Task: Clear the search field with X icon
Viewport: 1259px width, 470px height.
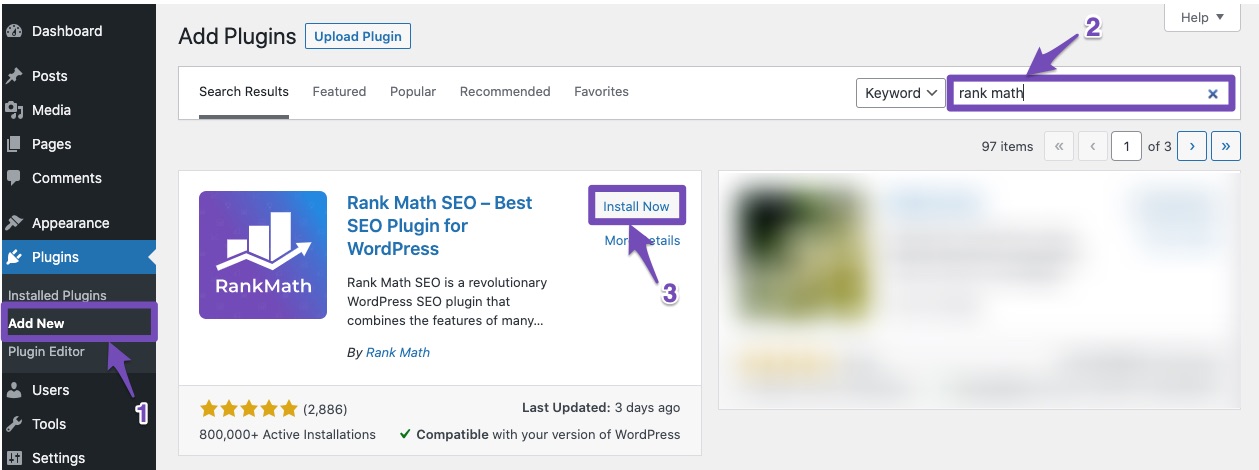Action: coord(1212,94)
